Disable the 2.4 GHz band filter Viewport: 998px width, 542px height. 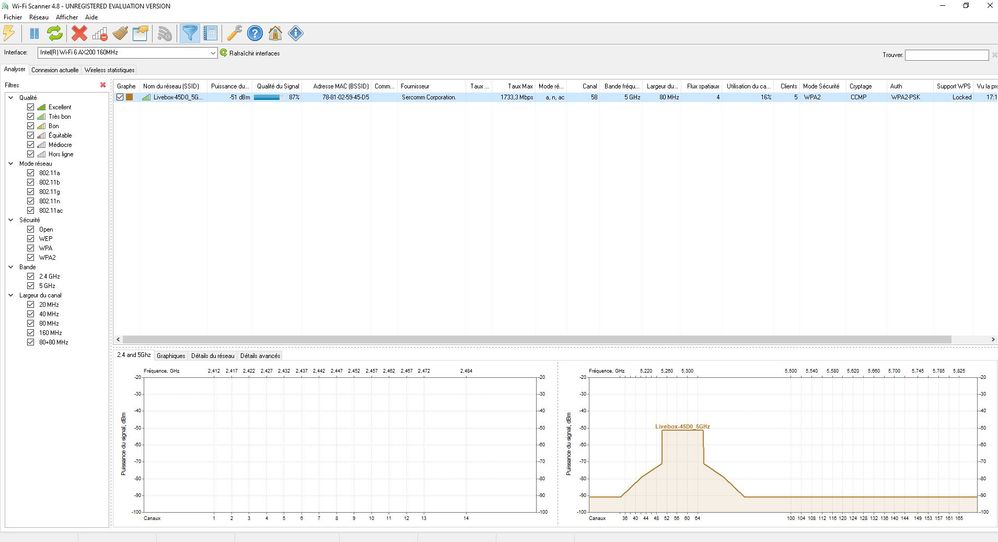(x=31, y=275)
